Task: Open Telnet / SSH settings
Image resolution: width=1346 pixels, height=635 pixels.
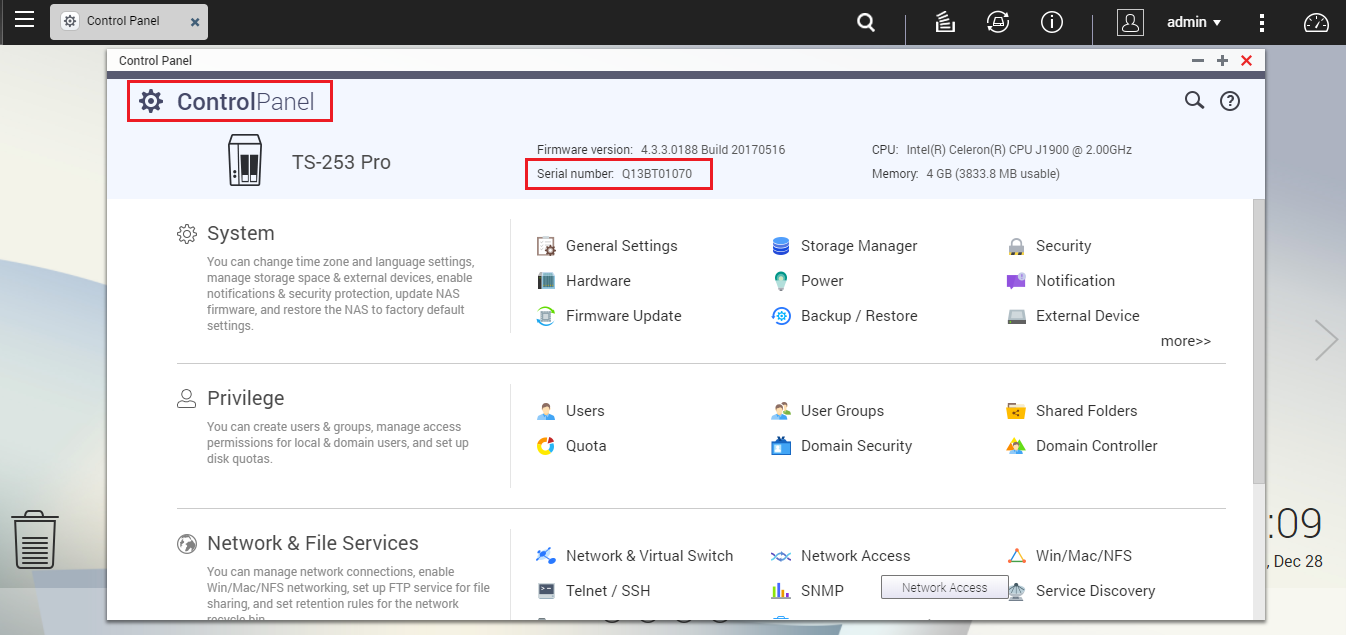Action: click(594, 591)
